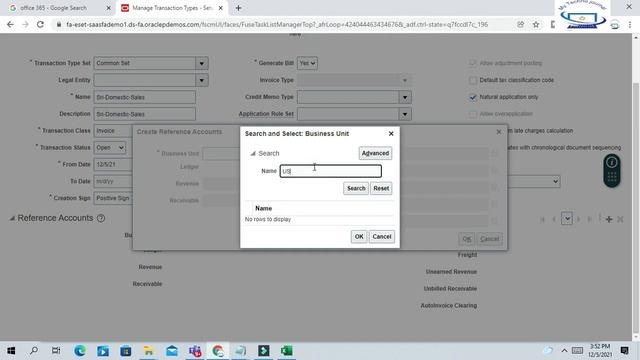Screen dimensions: 640x360
Task: Open the reference accounts page selector dropdown
Action: pos(567,219)
